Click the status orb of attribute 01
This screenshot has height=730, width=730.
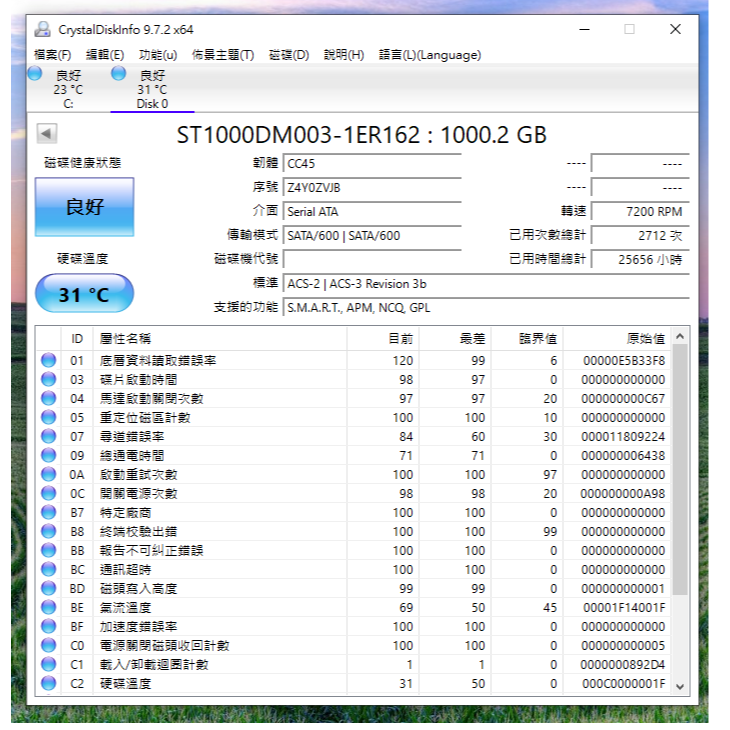coord(48,361)
